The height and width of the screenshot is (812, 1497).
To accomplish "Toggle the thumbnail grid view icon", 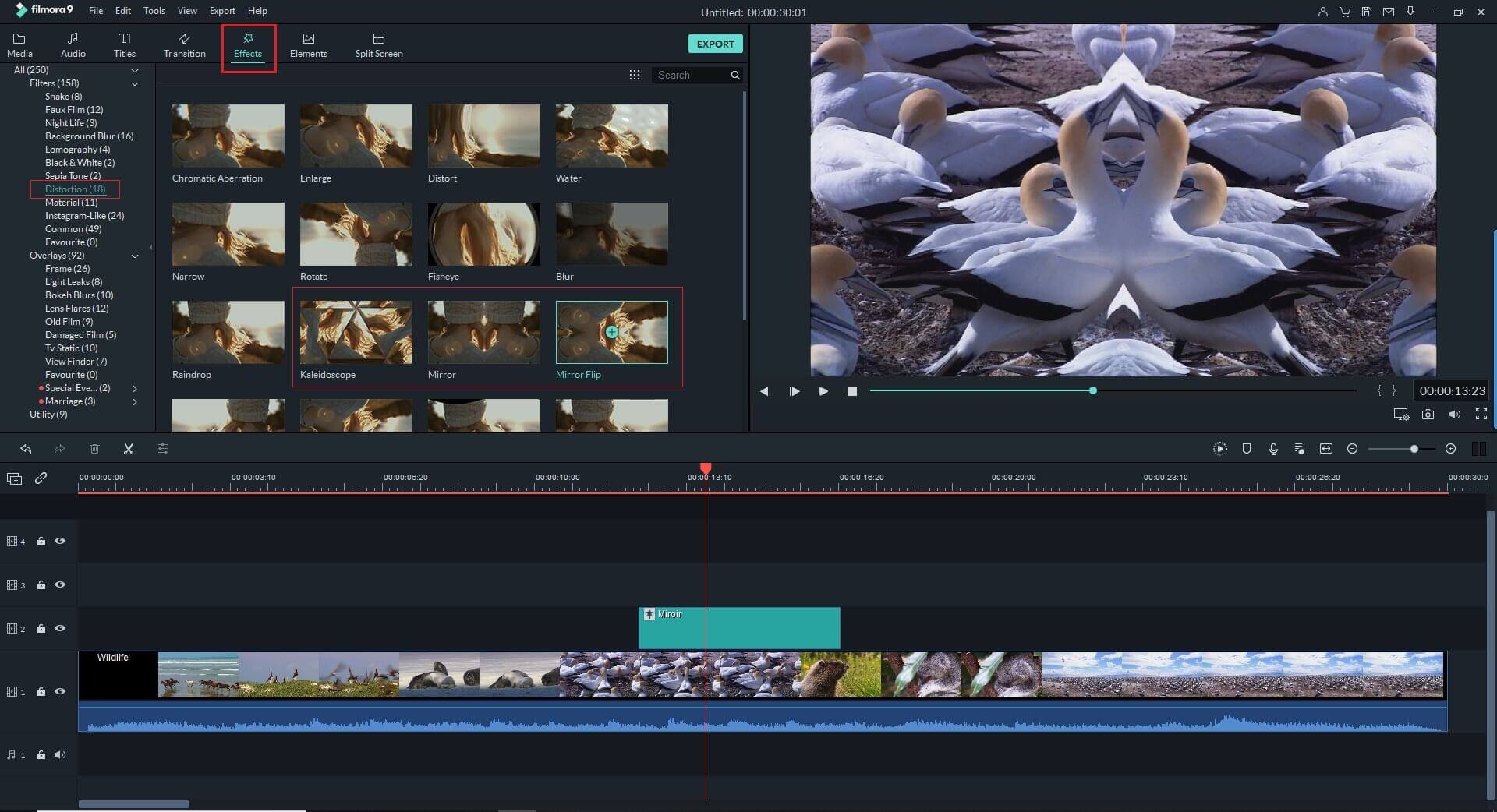I will click(635, 75).
